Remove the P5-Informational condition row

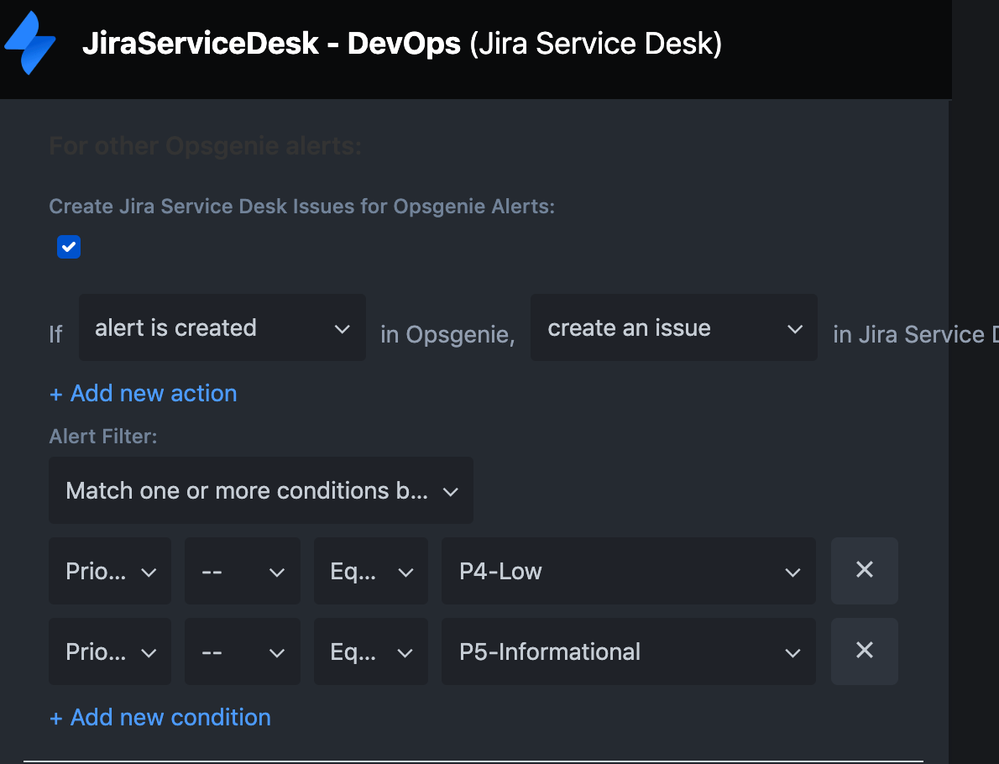(864, 651)
